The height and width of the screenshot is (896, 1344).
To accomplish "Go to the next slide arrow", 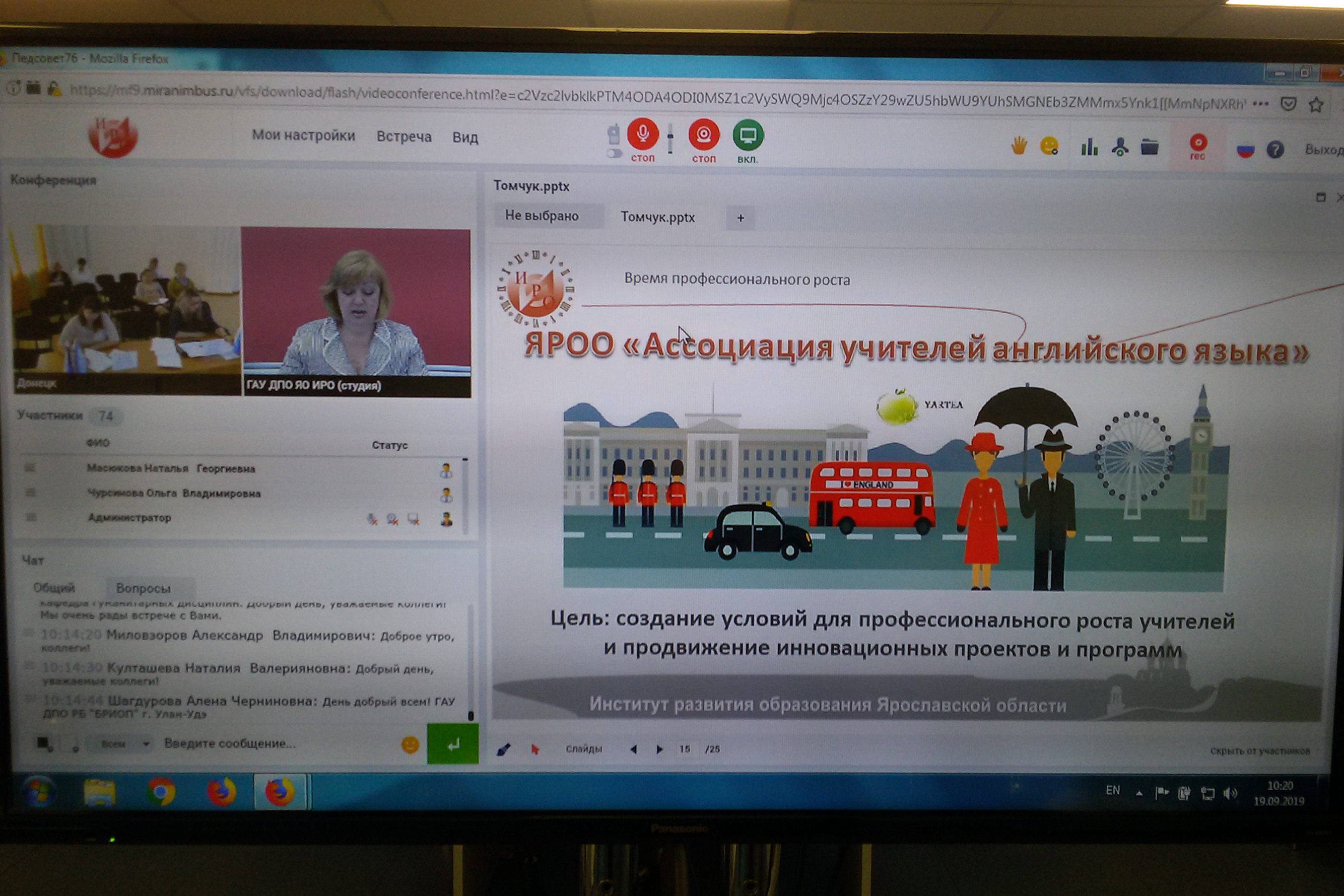I will tap(659, 749).
